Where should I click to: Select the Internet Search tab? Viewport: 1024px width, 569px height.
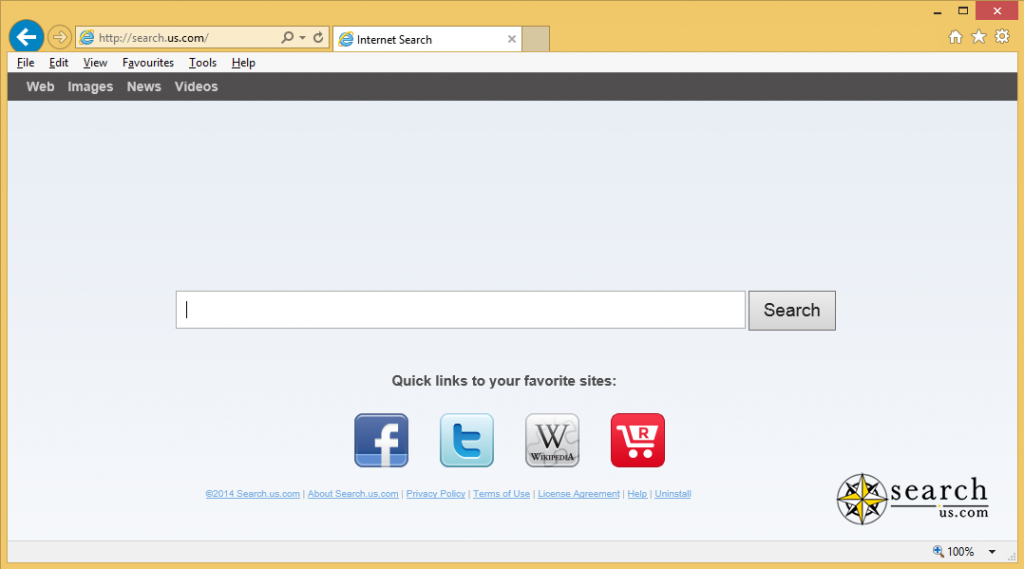[427, 39]
